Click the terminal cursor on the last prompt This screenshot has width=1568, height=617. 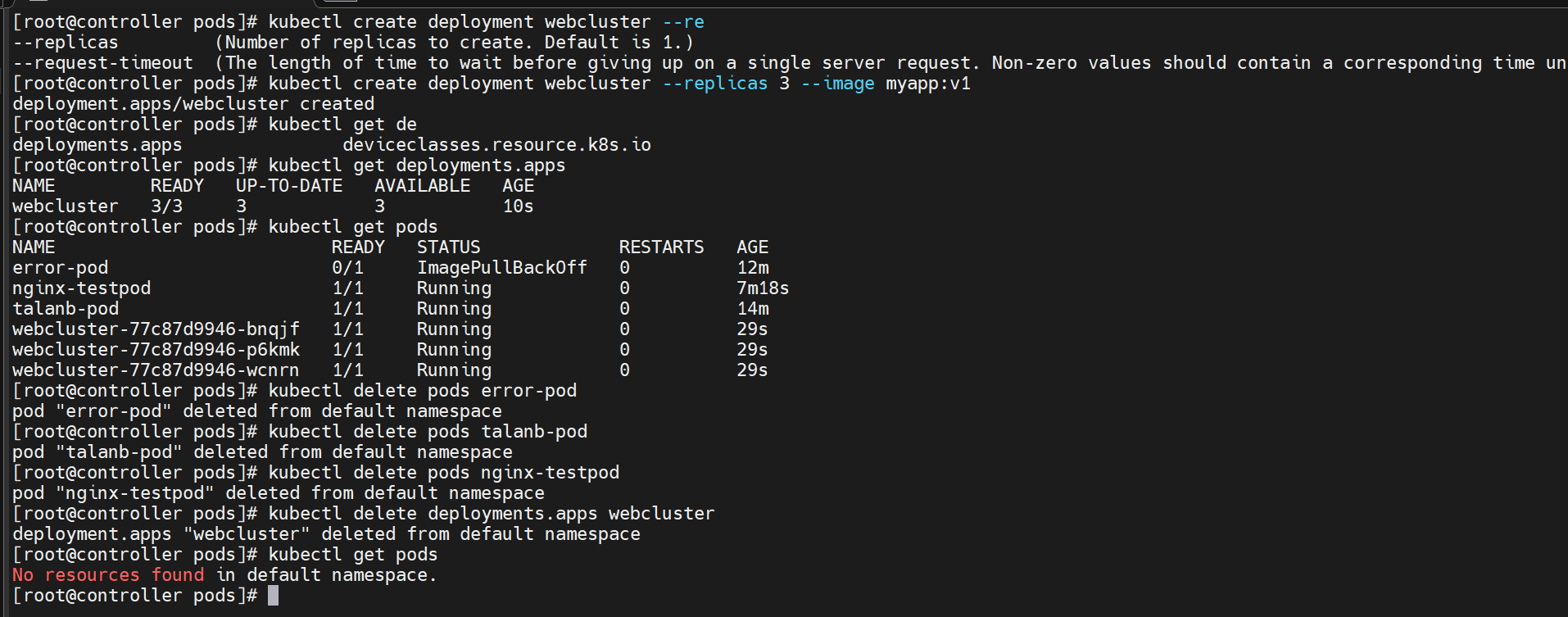pos(273,596)
